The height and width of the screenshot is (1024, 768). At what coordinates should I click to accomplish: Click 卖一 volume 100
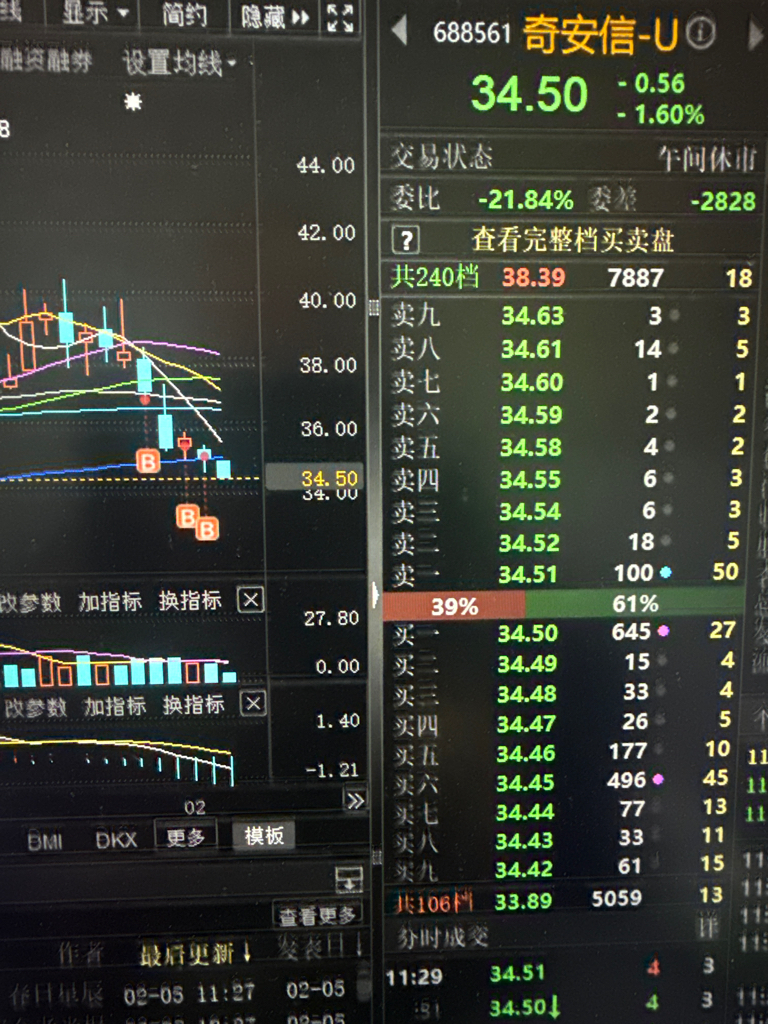pyautogui.click(x=633, y=573)
